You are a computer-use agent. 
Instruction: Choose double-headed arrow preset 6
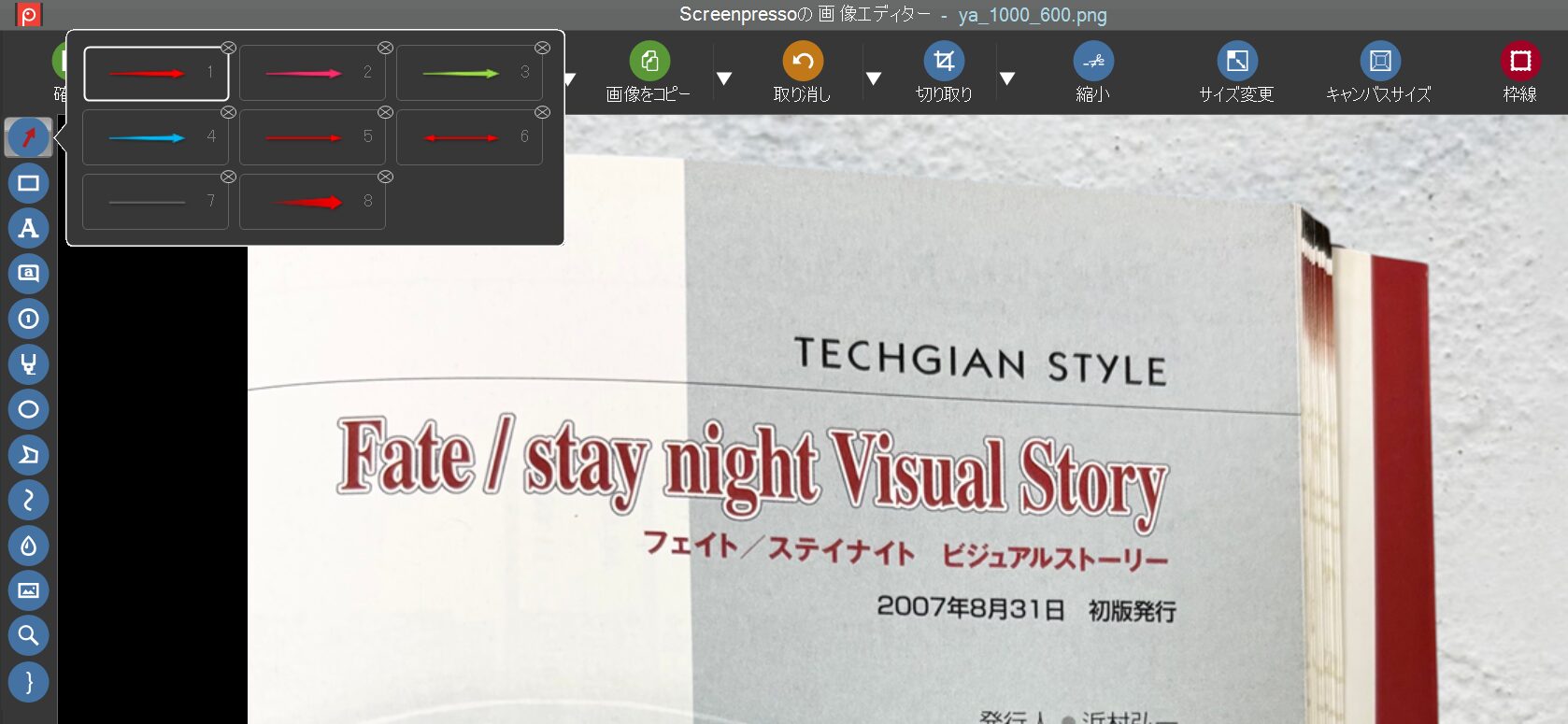[469, 137]
